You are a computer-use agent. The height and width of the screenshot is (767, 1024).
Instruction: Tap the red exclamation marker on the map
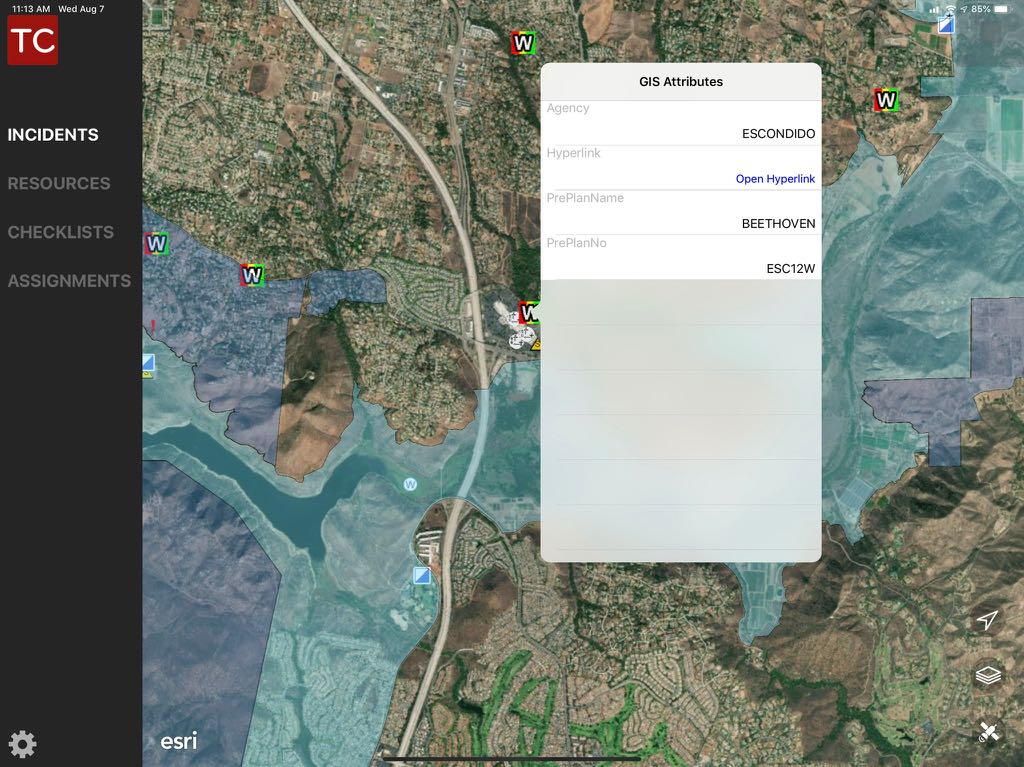[154, 325]
